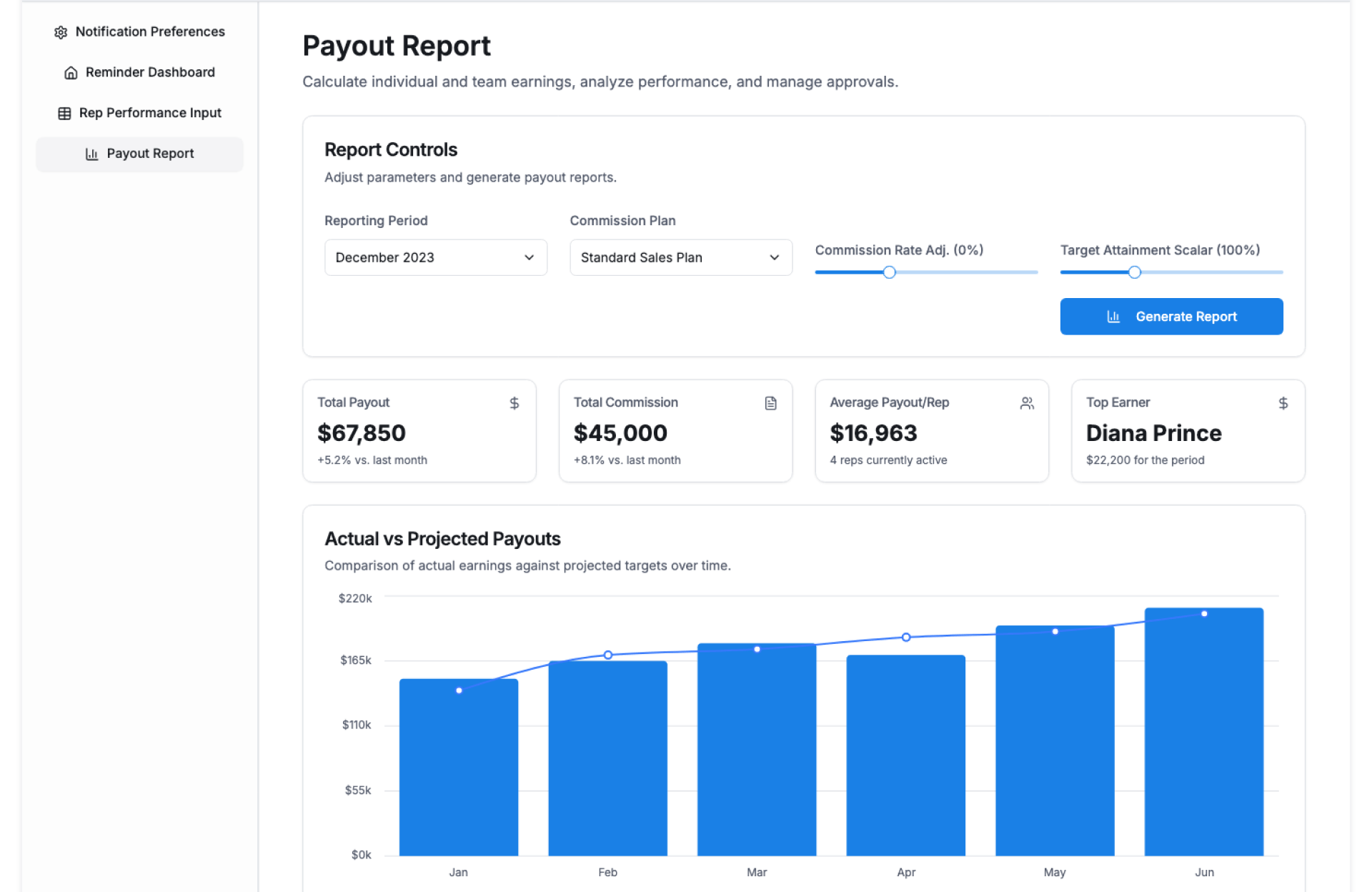
Task: Click the Generate Report button
Action: 1170,317
